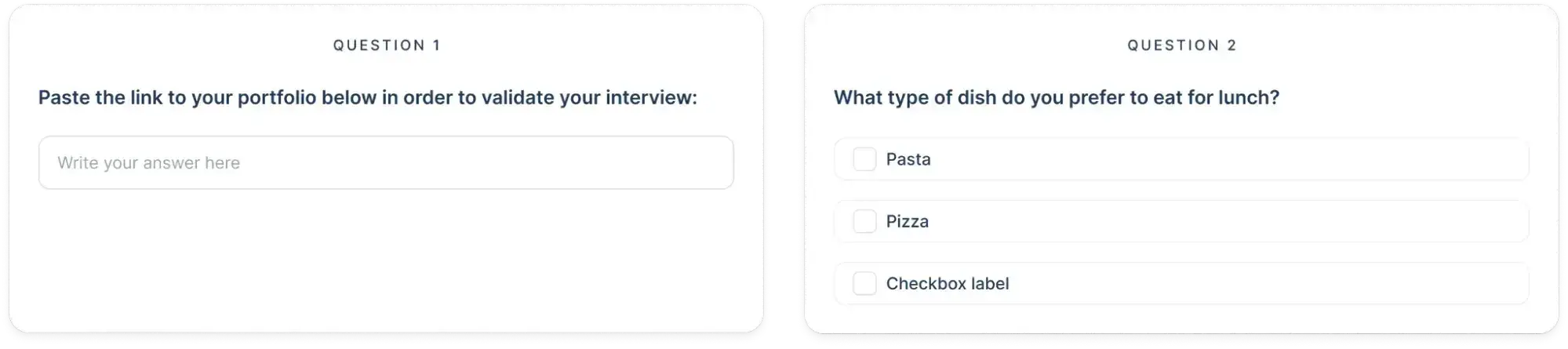Click the 'Write your answer here' placeholder text
This screenshot has width=1568, height=349.
(148, 163)
